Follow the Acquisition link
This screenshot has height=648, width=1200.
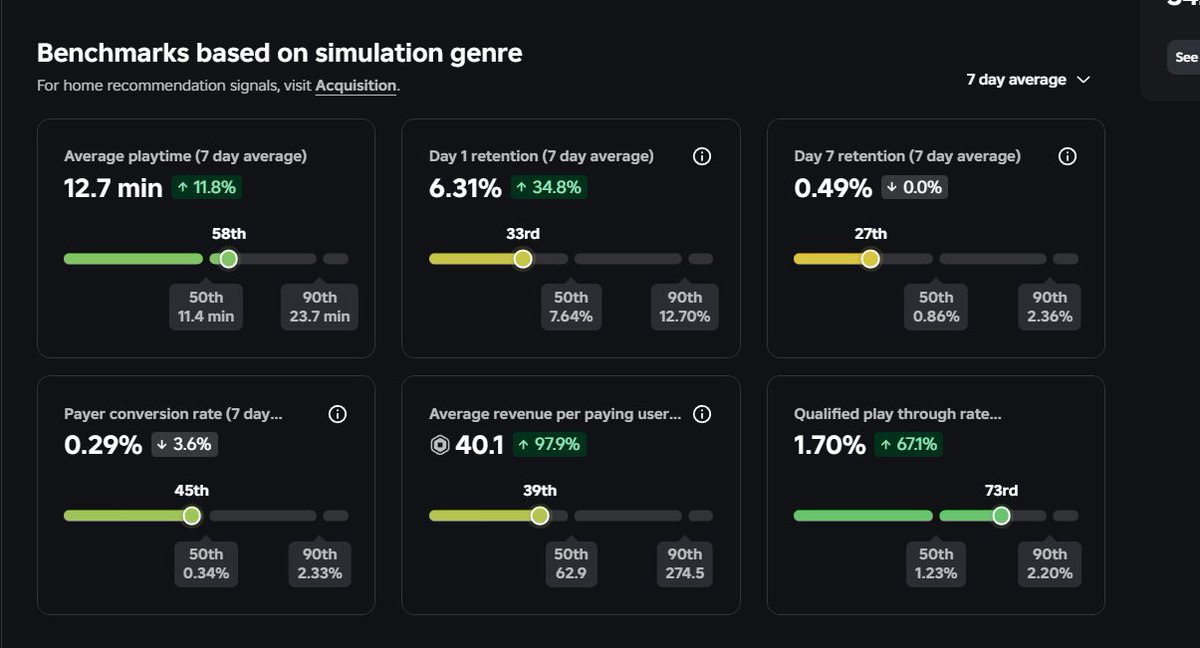356,86
